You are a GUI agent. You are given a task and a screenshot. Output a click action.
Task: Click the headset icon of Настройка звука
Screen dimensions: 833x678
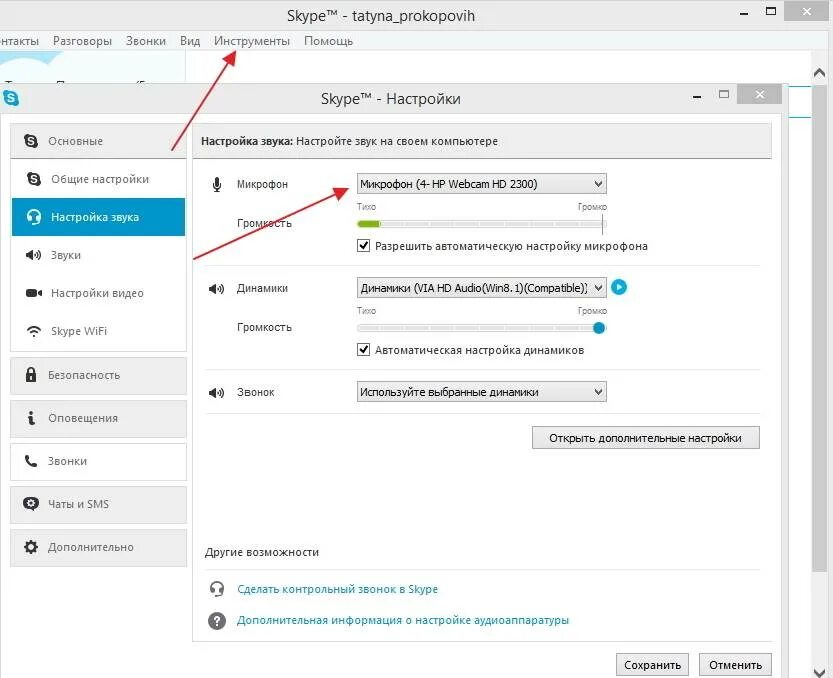[x=34, y=217]
